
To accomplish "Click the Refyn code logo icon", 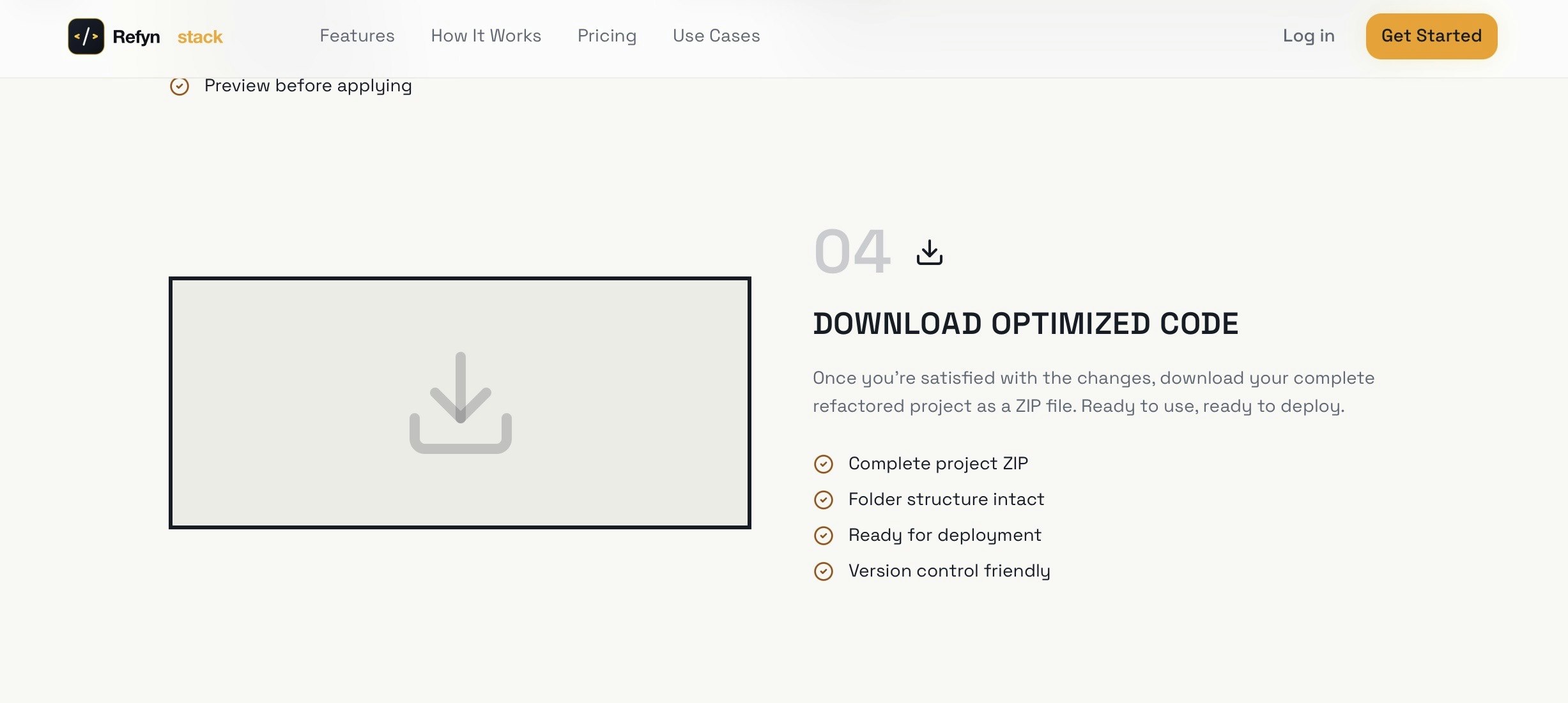I will click(86, 36).
